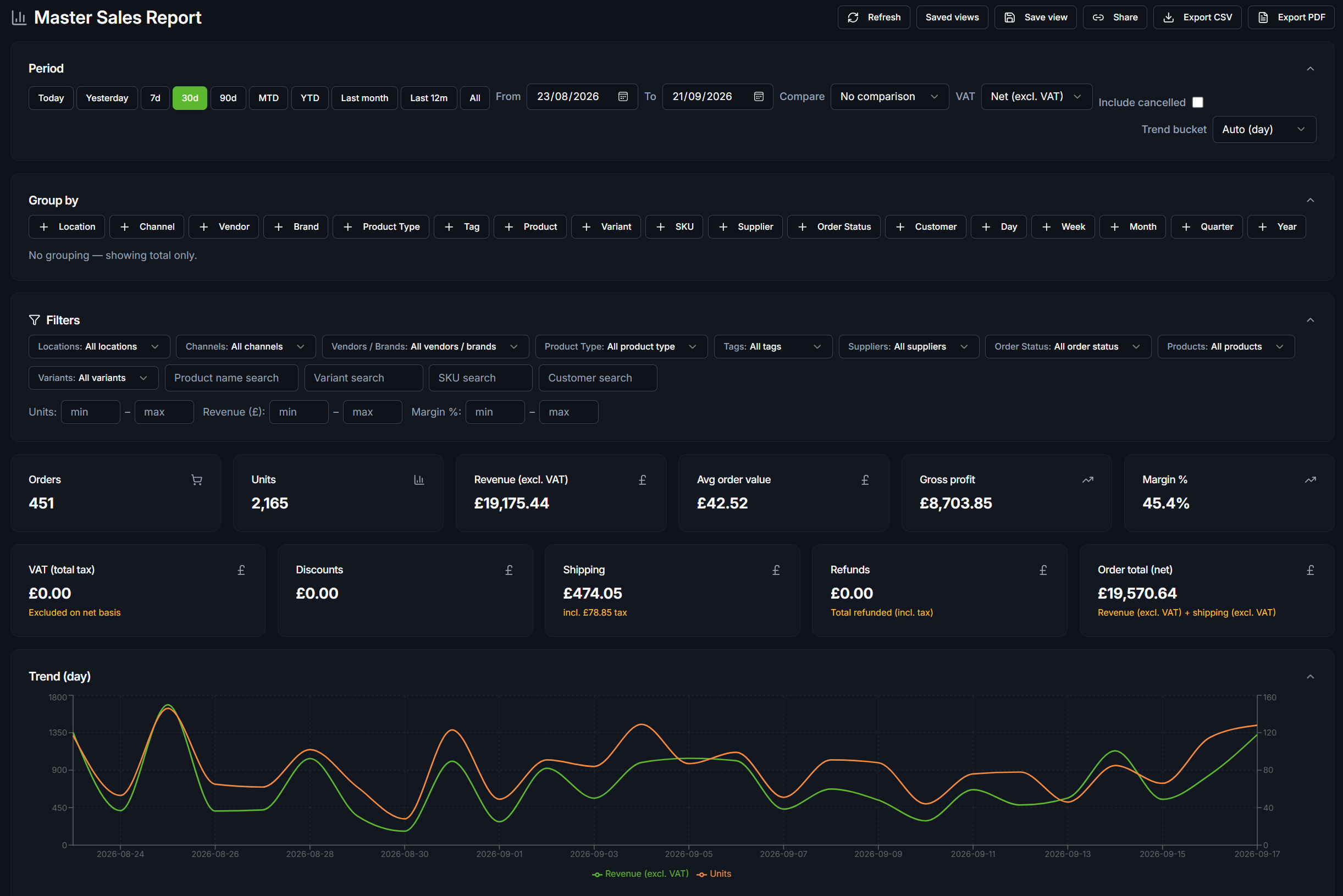
Task: Open Saved views
Action: pyautogui.click(x=952, y=17)
